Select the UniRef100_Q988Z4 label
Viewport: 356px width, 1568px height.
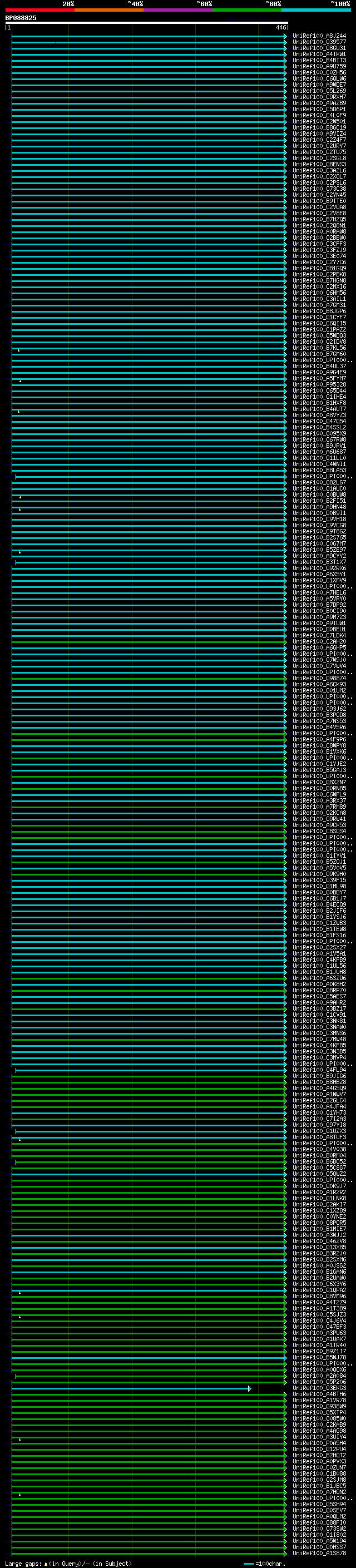pos(319,678)
